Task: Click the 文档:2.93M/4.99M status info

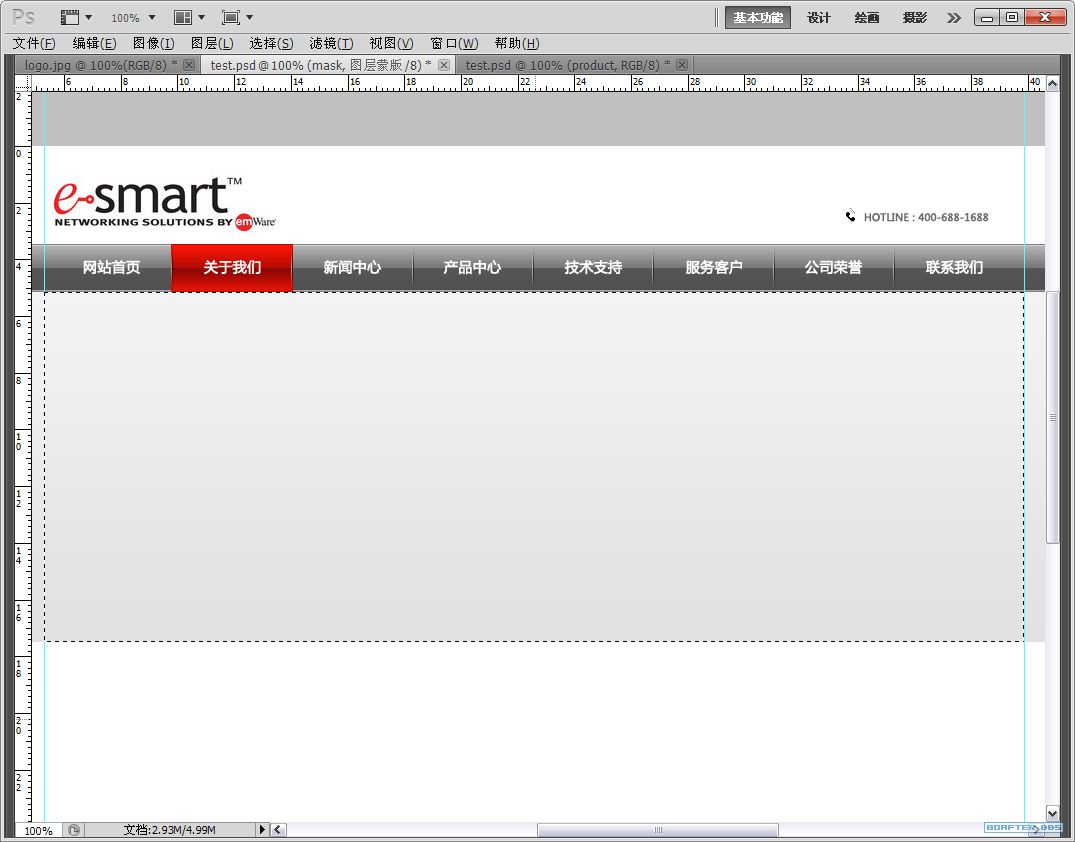Action: click(x=169, y=830)
